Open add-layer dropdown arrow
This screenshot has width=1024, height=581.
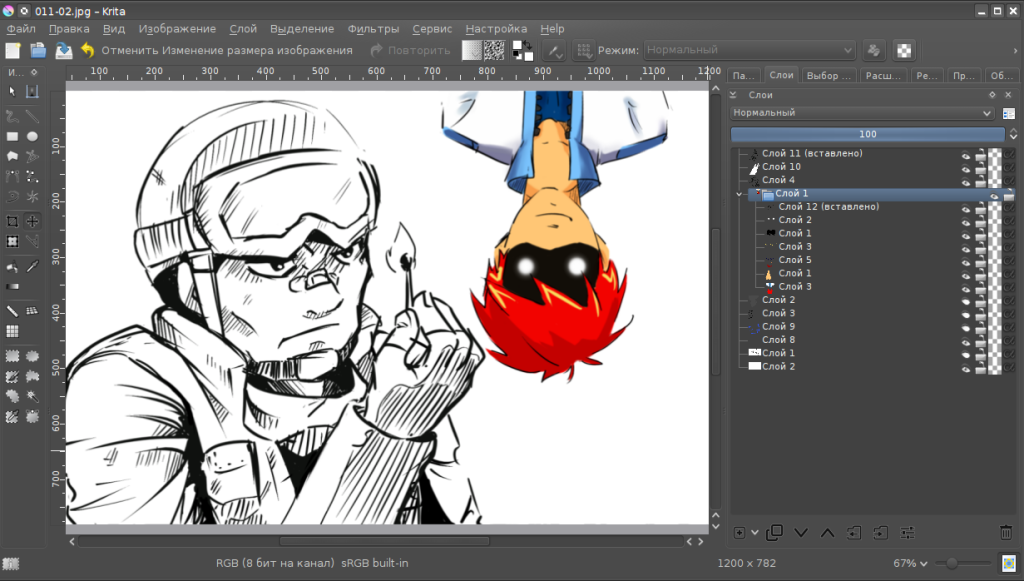click(x=755, y=533)
